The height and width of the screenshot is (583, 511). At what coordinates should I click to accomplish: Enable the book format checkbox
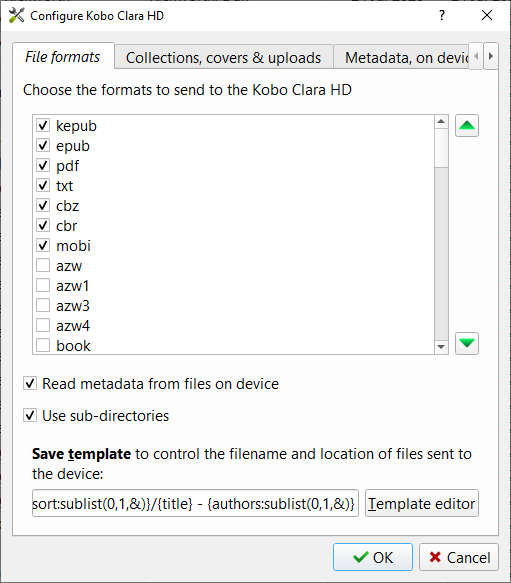point(43,345)
